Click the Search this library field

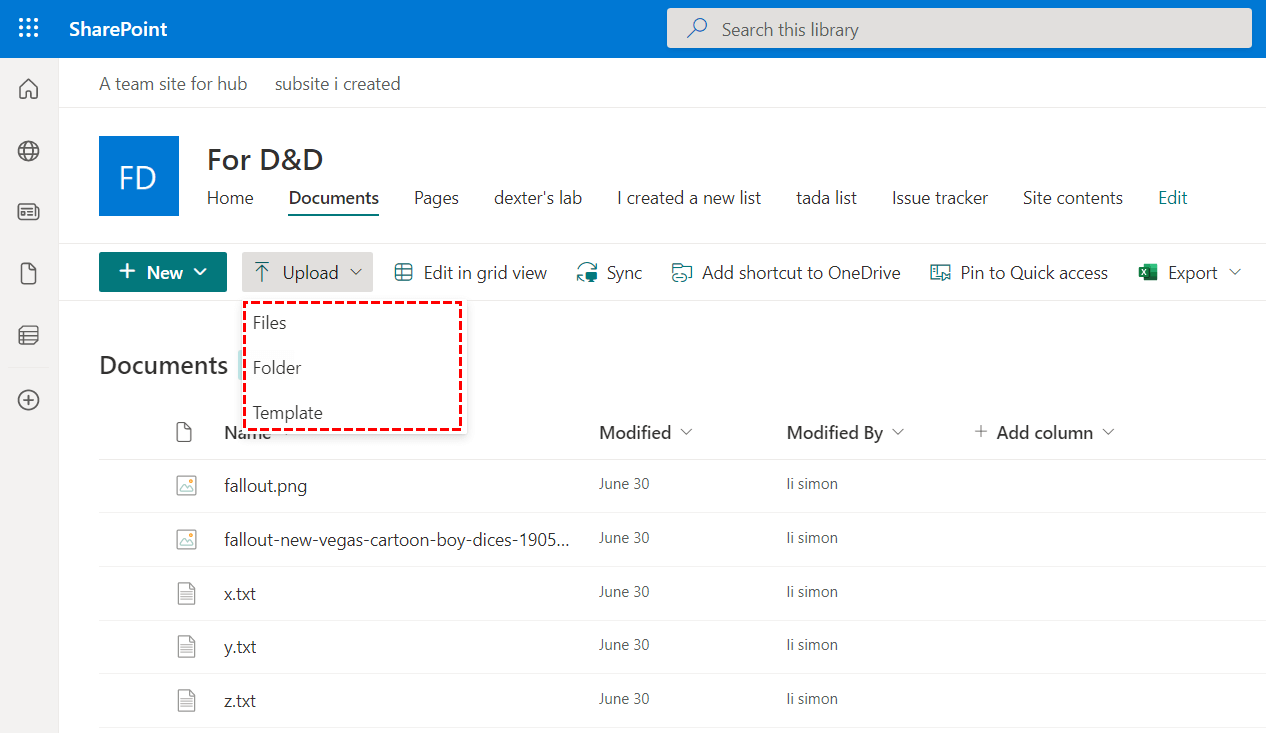tap(959, 28)
